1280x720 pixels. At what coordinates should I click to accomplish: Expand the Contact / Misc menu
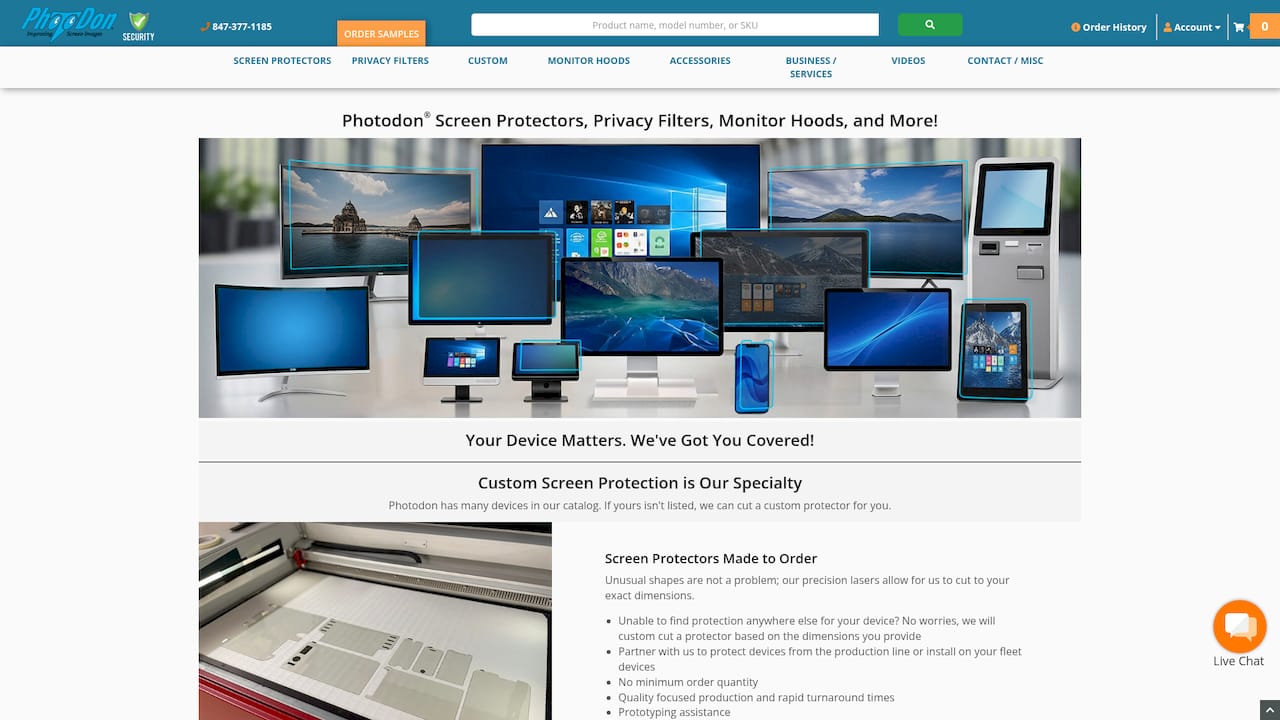(x=1005, y=61)
